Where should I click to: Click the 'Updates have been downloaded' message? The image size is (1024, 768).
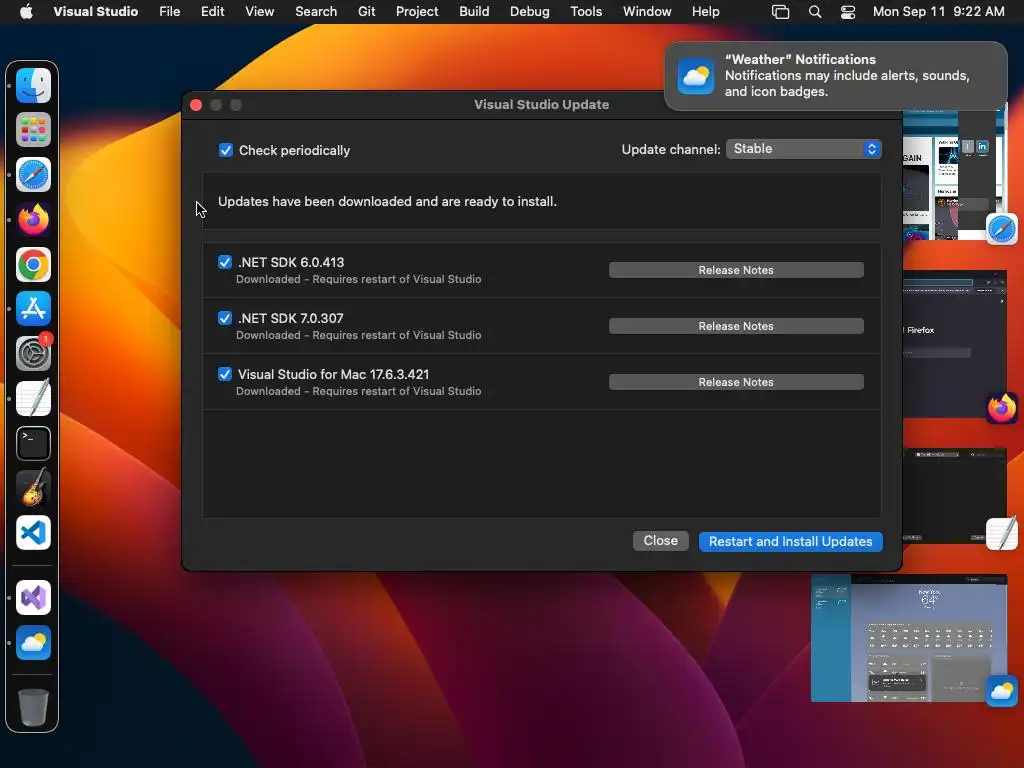[387, 202]
